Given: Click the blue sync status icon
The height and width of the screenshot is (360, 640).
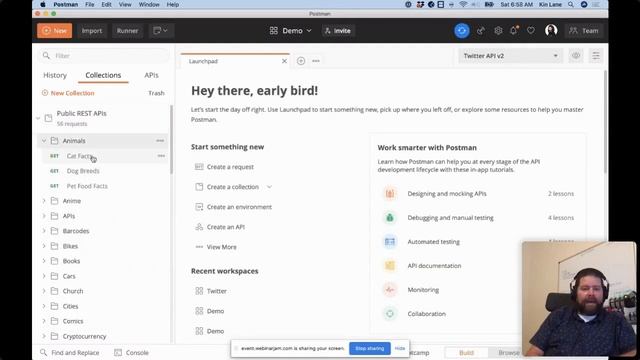Looking at the screenshot, I should click(x=462, y=31).
